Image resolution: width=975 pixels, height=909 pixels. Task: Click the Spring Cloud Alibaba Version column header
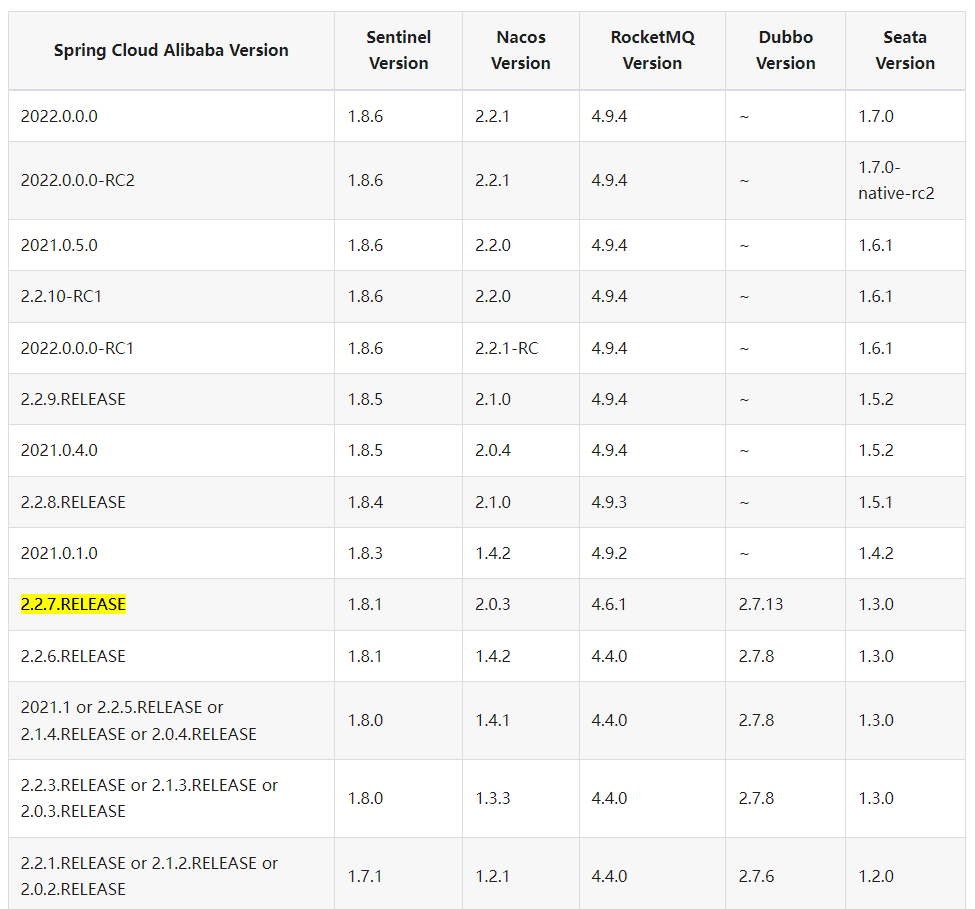click(171, 50)
